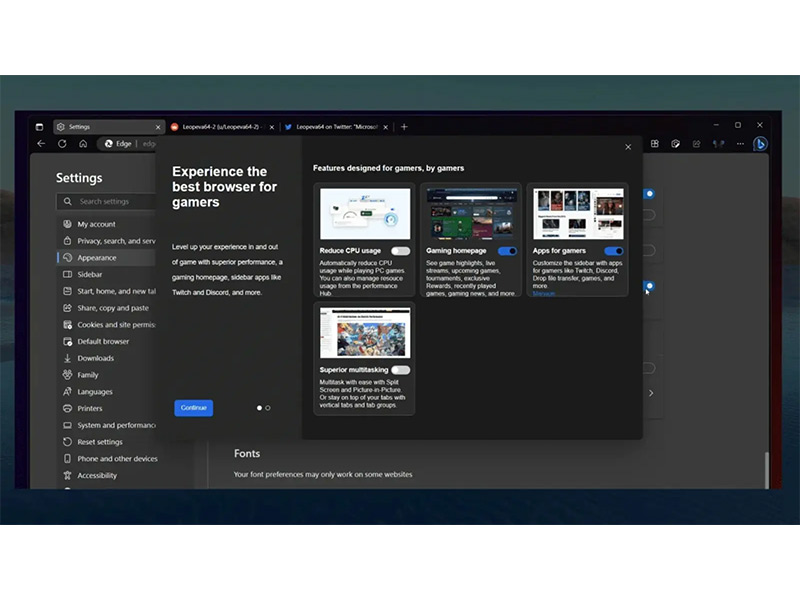Click the settings page vertical scrollbar
The width and height of the screenshot is (800, 600).
[x=766, y=470]
